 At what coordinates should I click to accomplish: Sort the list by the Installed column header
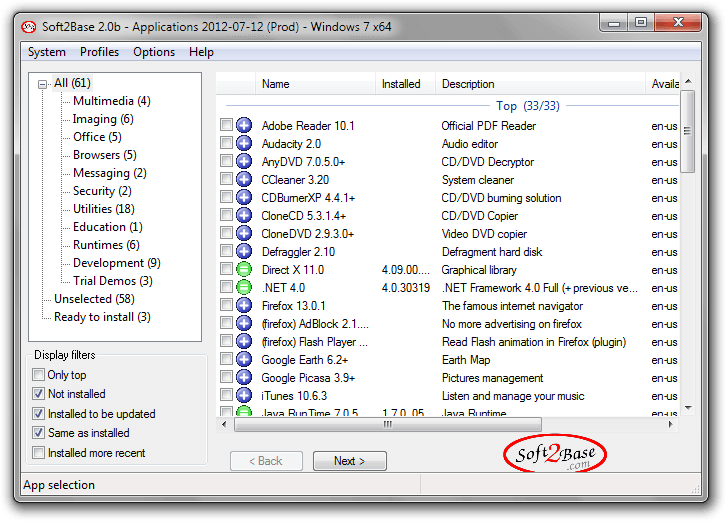point(401,84)
